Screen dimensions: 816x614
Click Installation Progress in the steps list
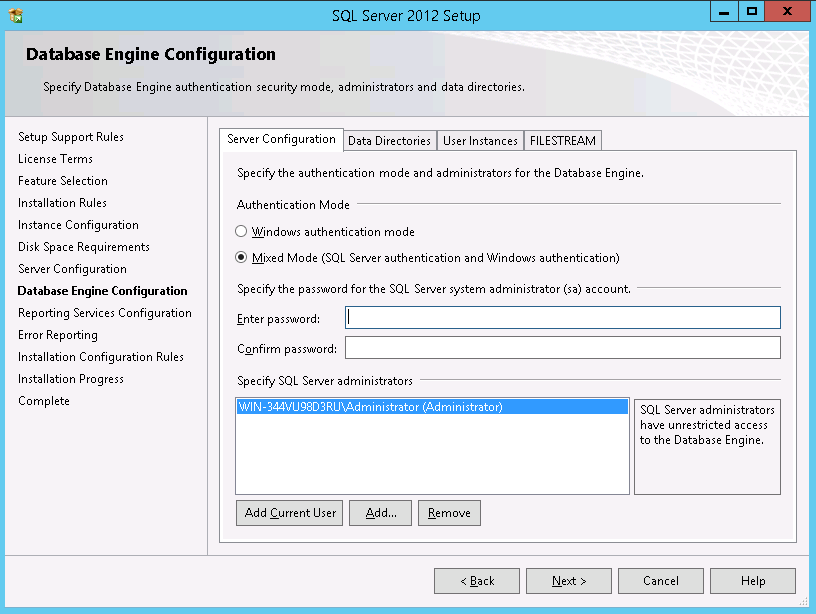pos(71,379)
